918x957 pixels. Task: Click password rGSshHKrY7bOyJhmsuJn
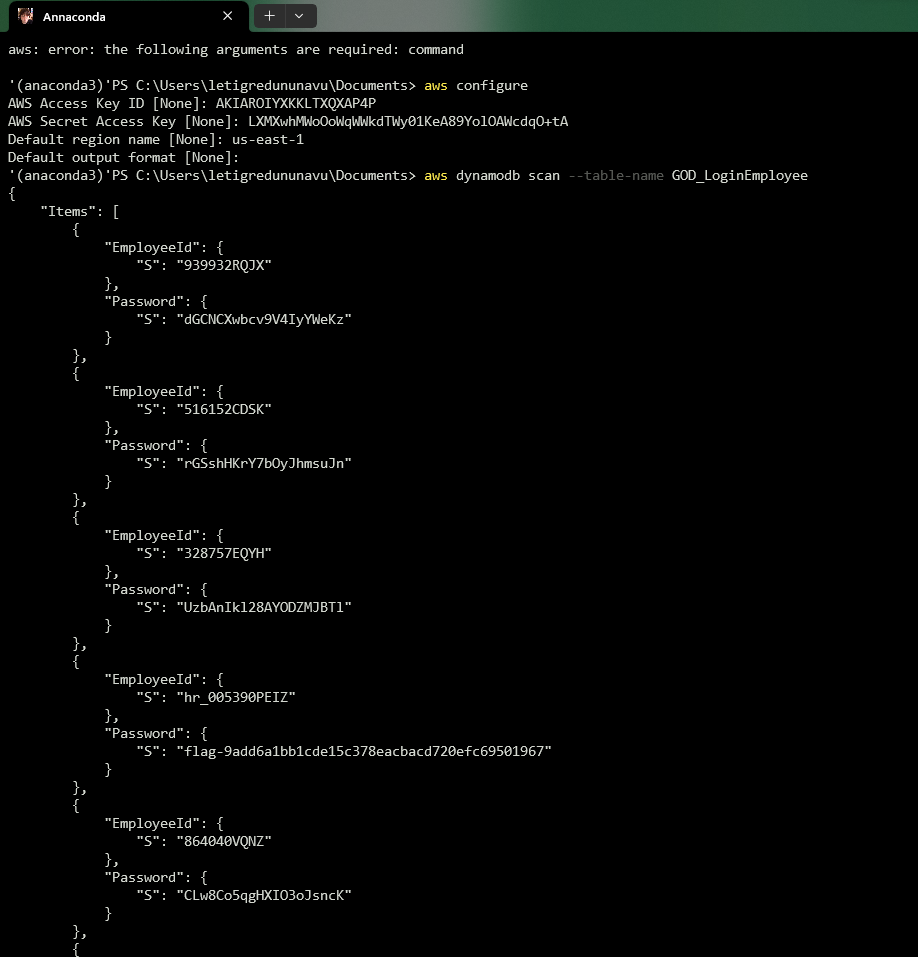264,463
